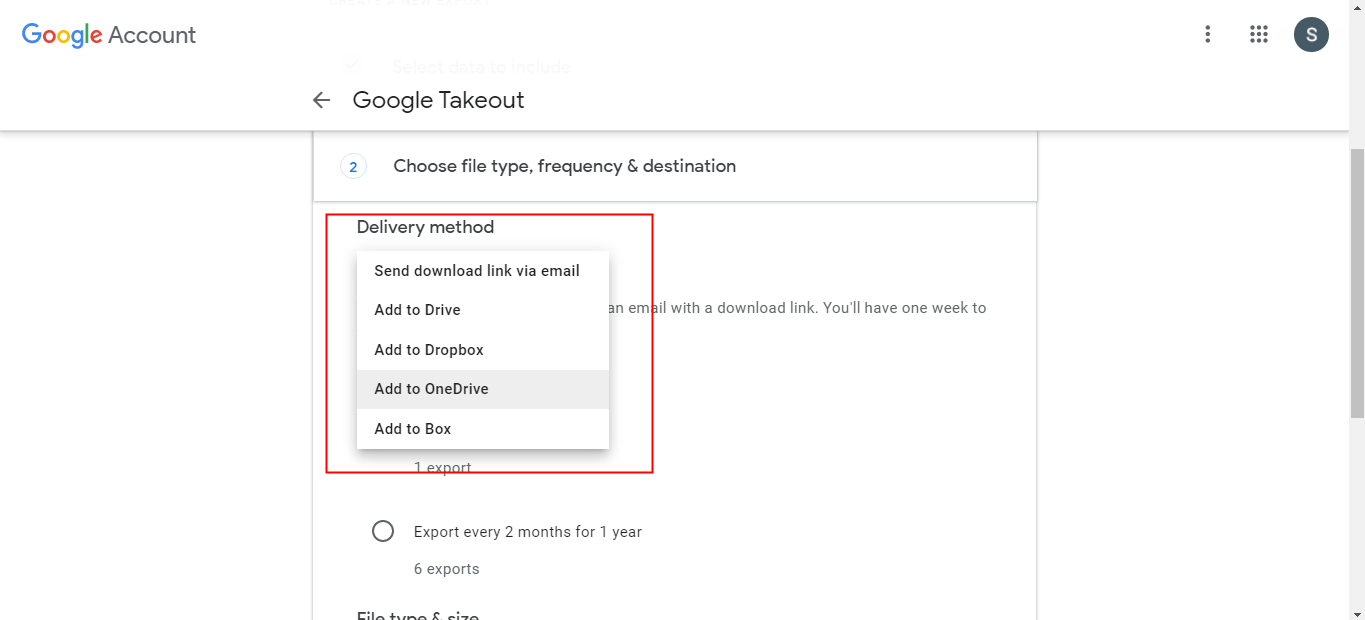Choose Add to OneDrive delivery option

431,389
